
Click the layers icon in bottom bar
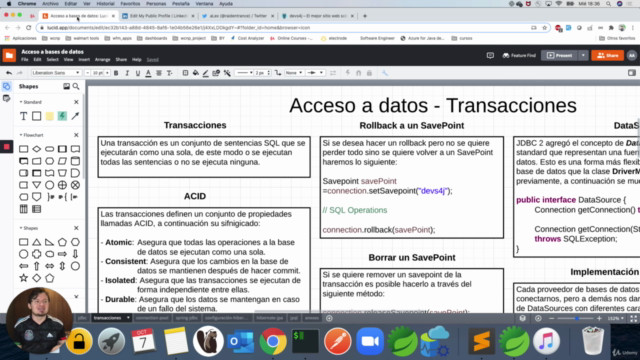tap(522, 318)
